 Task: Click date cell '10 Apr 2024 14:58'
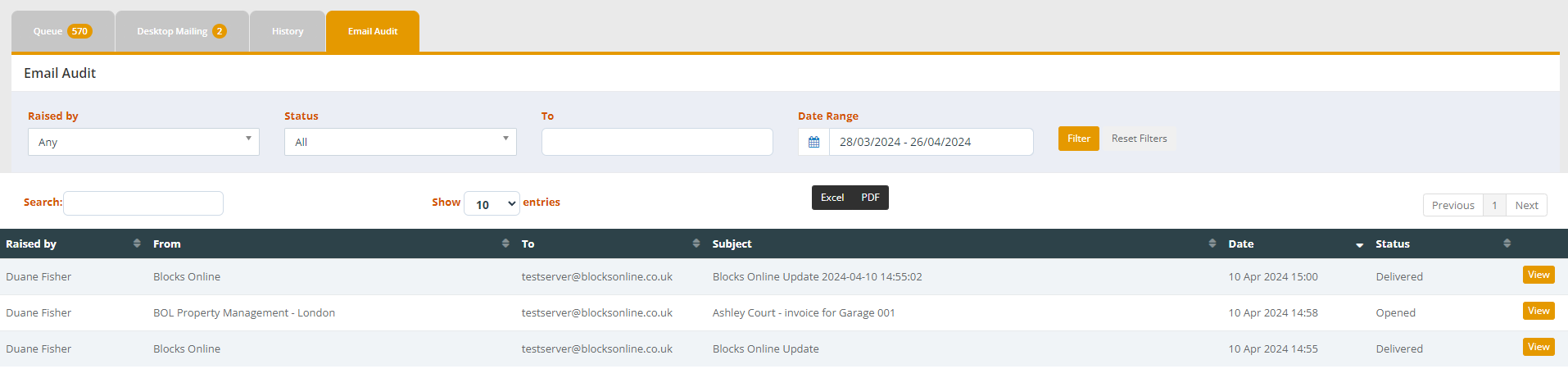1273,313
